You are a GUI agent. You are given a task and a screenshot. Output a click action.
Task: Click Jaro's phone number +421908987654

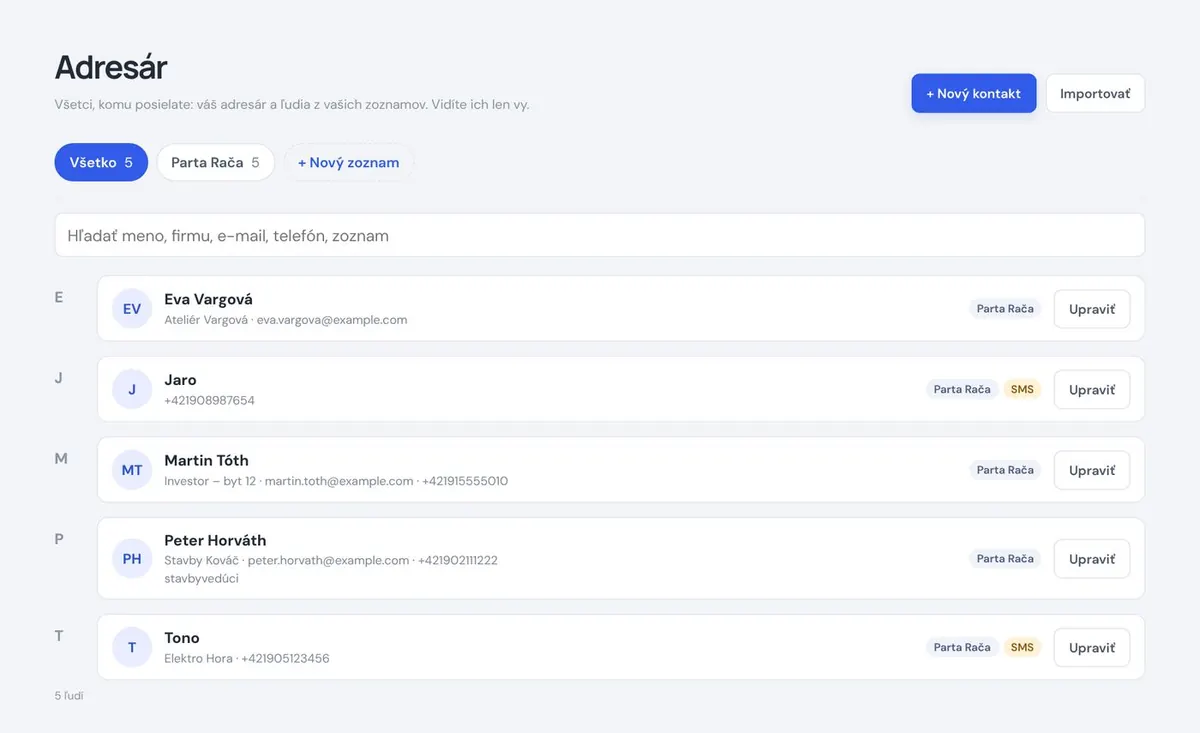click(x=209, y=401)
